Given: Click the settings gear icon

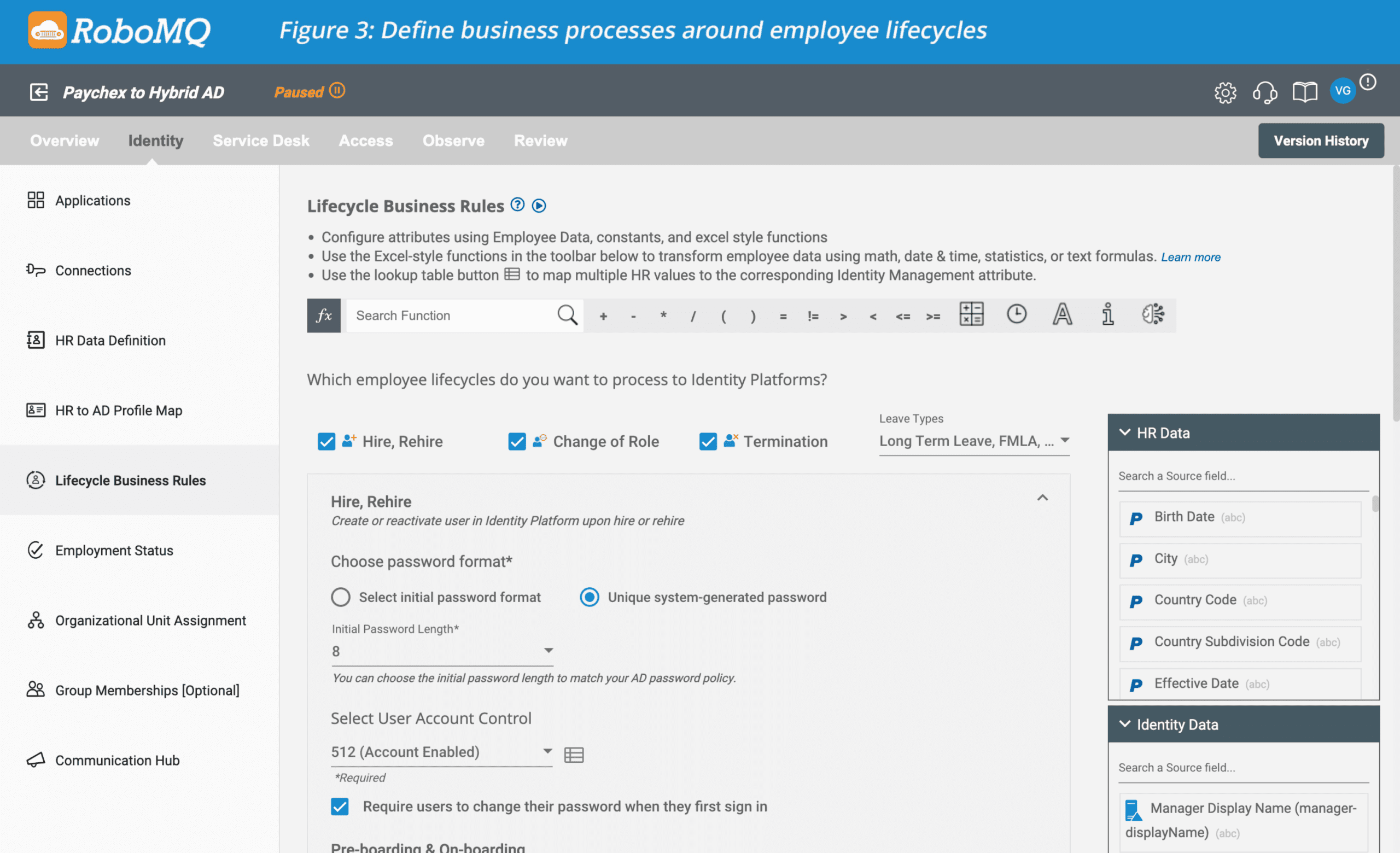Looking at the screenshot, I should point(1225,92).
